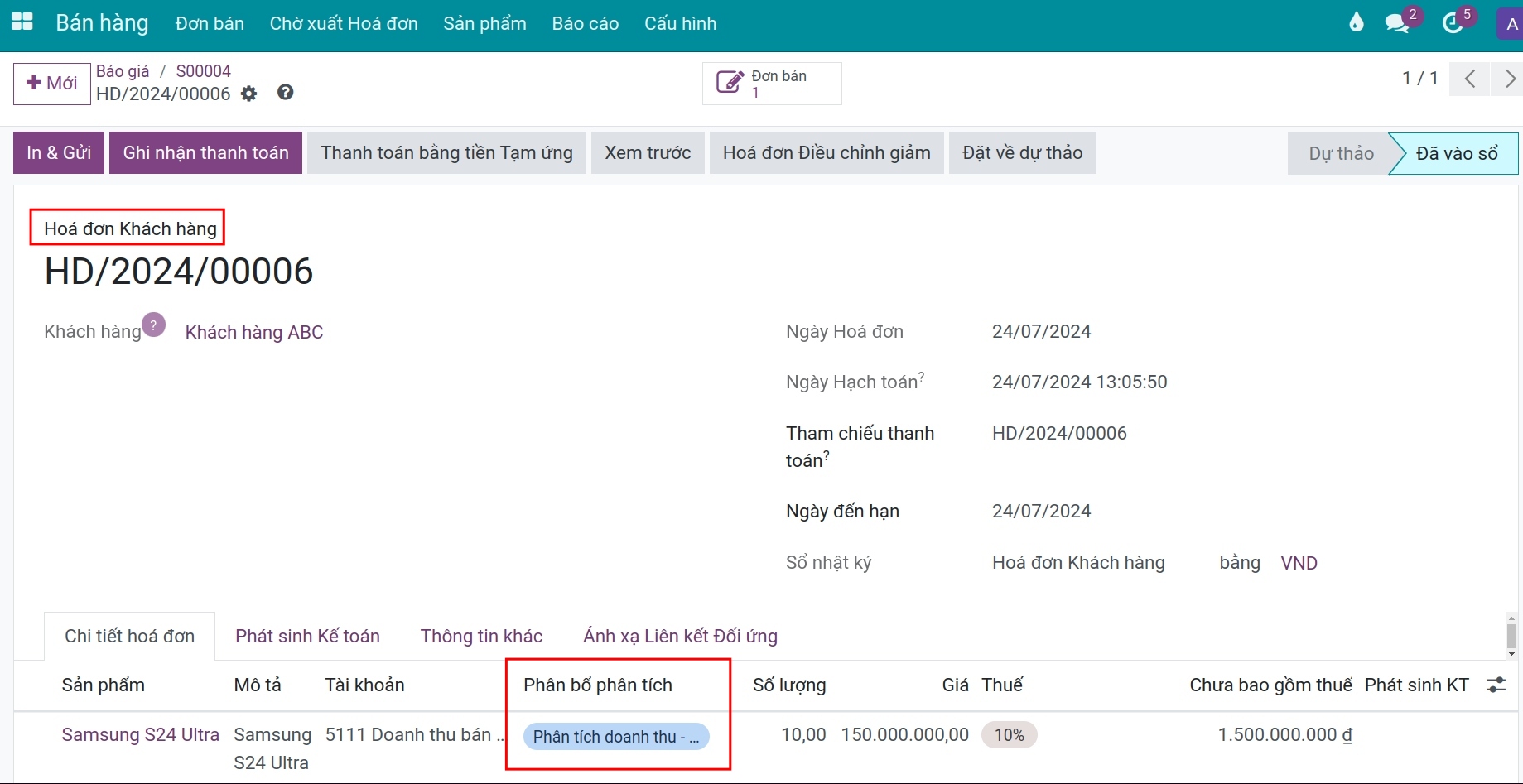Click the 5111 Doanh thu bán account cell
The width and height of the screenshot is (1523, 784).
pos(414,734)
